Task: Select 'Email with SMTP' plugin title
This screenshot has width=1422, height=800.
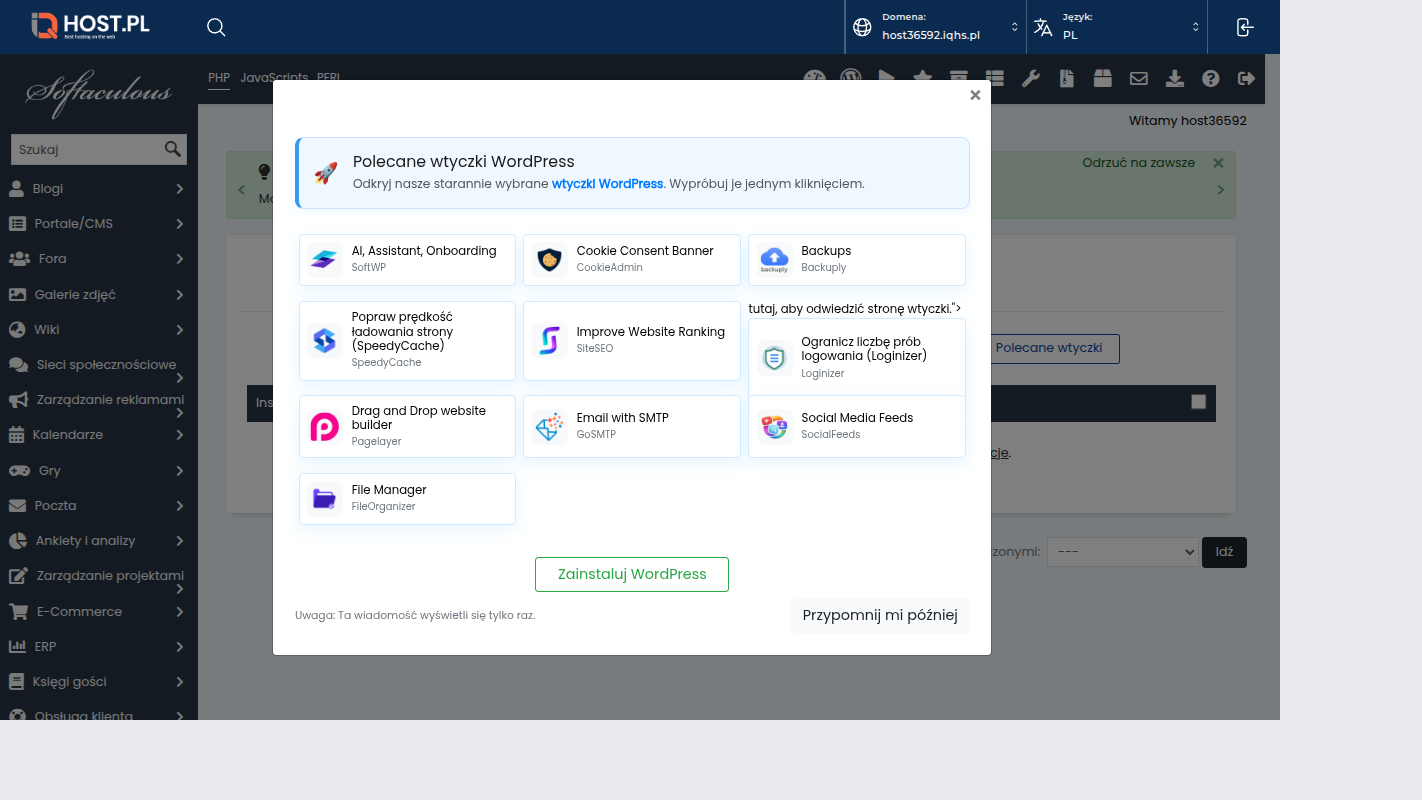Action: (x=622, y=418)
